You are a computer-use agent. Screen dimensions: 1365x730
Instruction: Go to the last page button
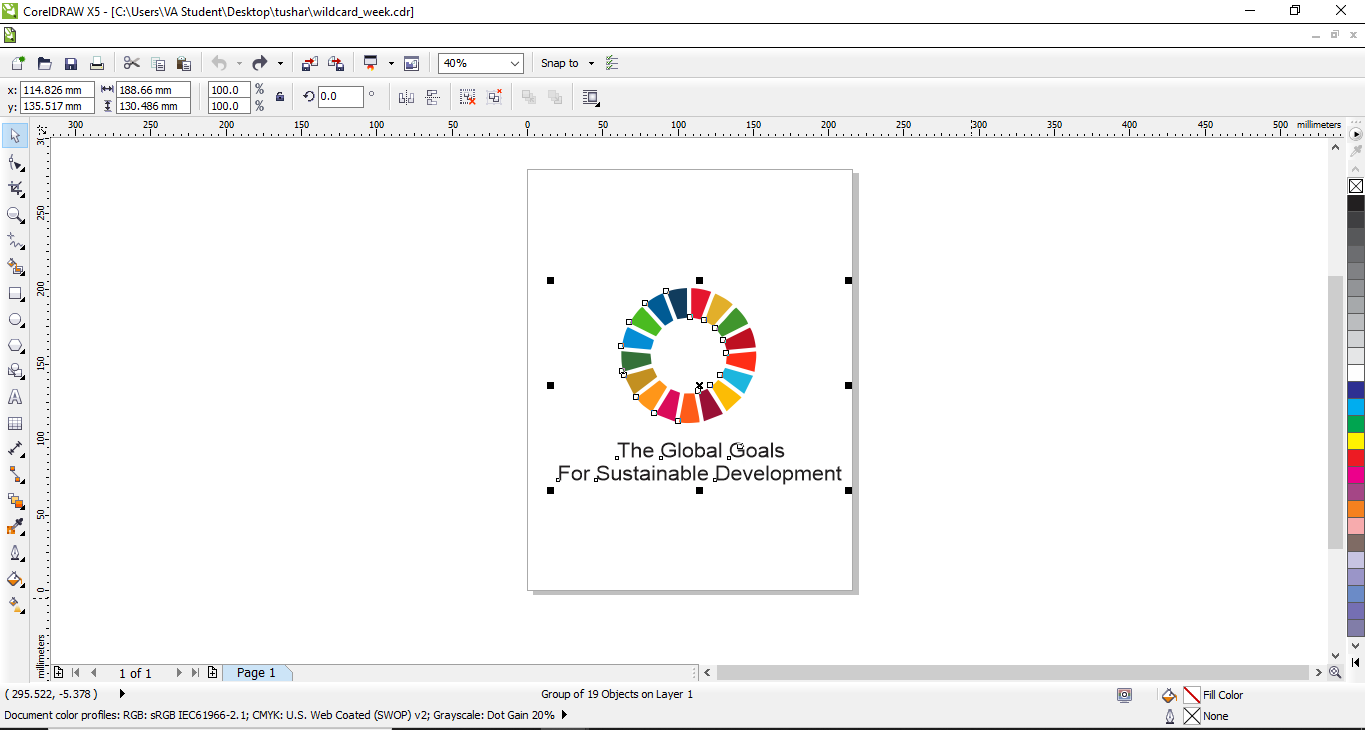pos(195,673)
